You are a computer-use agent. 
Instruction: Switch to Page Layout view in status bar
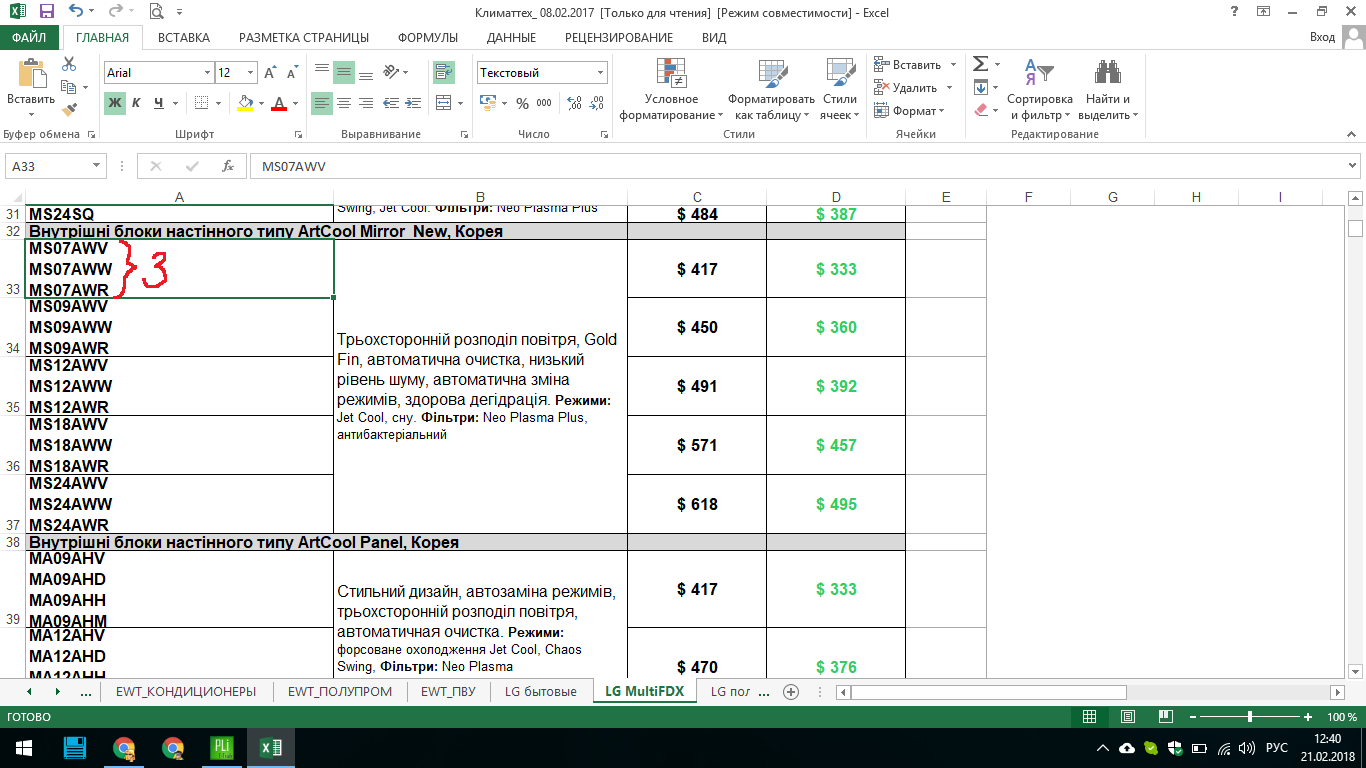1127,717
